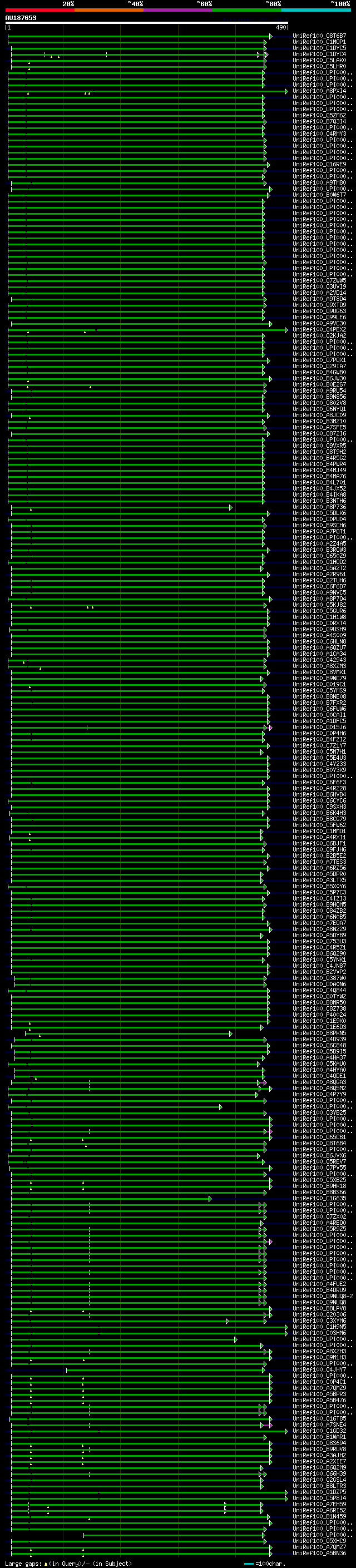Open hit UniRef100_C1DYC4
The width and height of the screenshot is (356, 1568).
pyautogui.click(x=319, y=54)
